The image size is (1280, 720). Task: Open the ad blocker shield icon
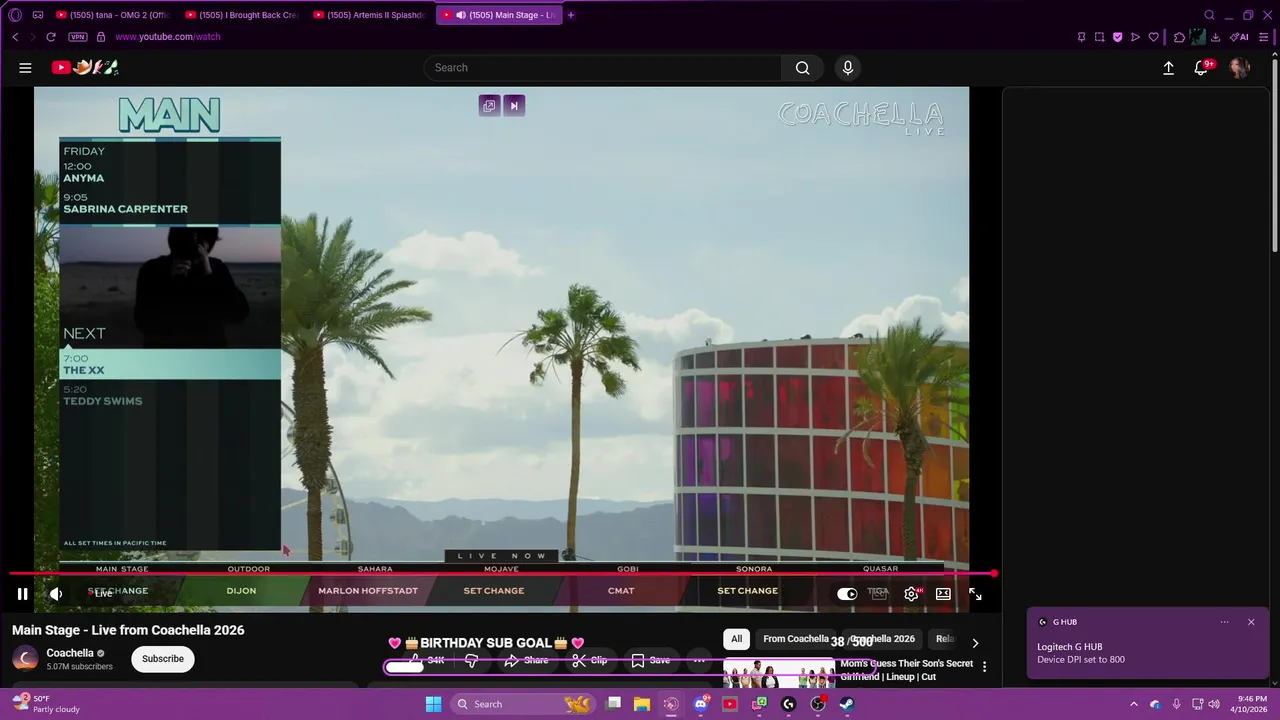[1118, 37]
